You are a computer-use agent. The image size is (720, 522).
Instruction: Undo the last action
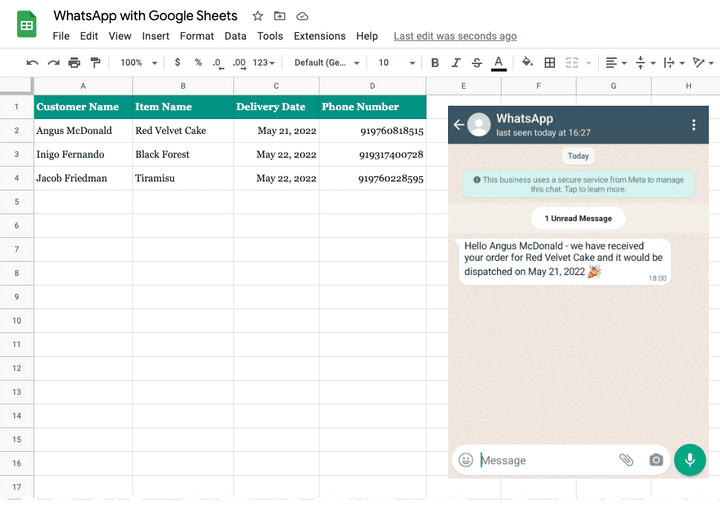click(32, 62)
